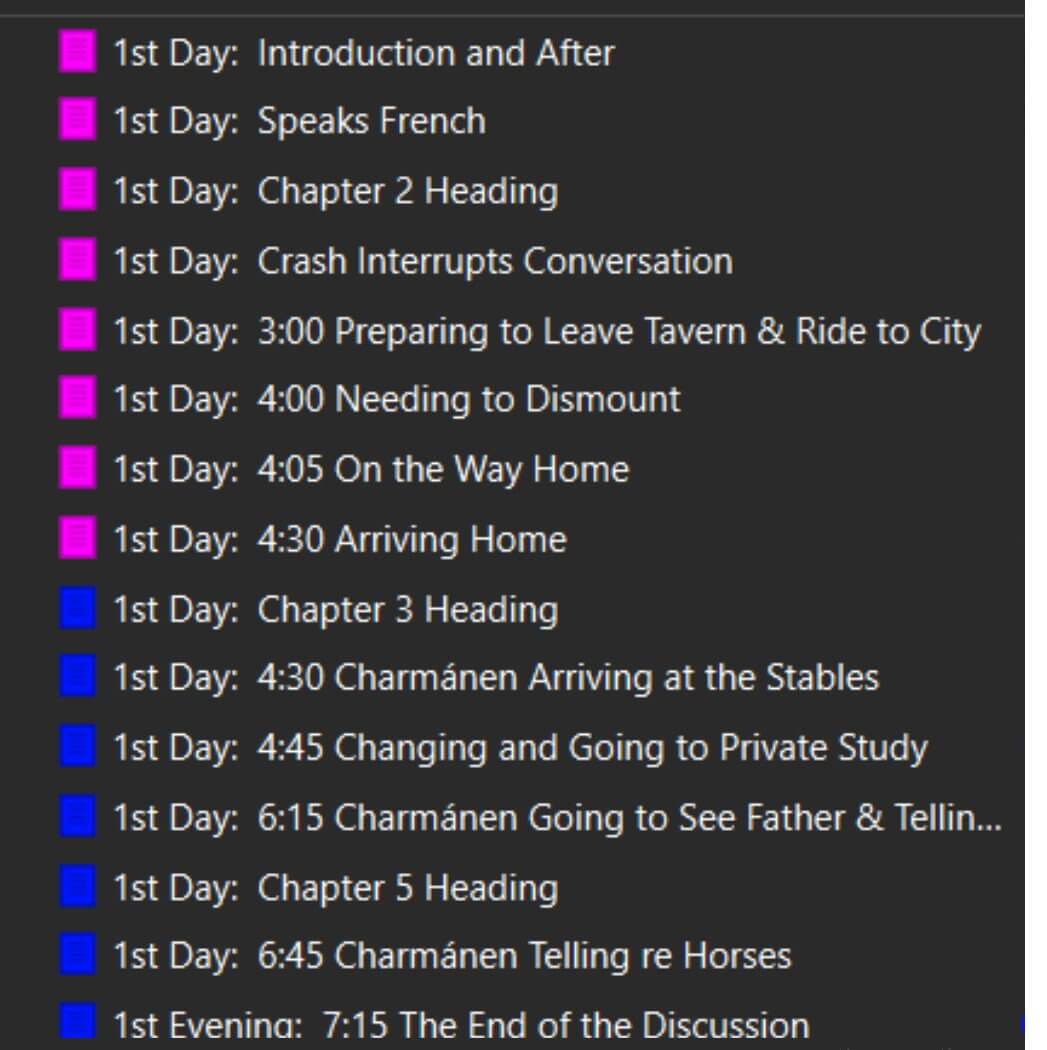Click the magenta icon next to Chapter 2 Heading
1047x1050 pixels.
pyautogui.click(x=78, y=191)
